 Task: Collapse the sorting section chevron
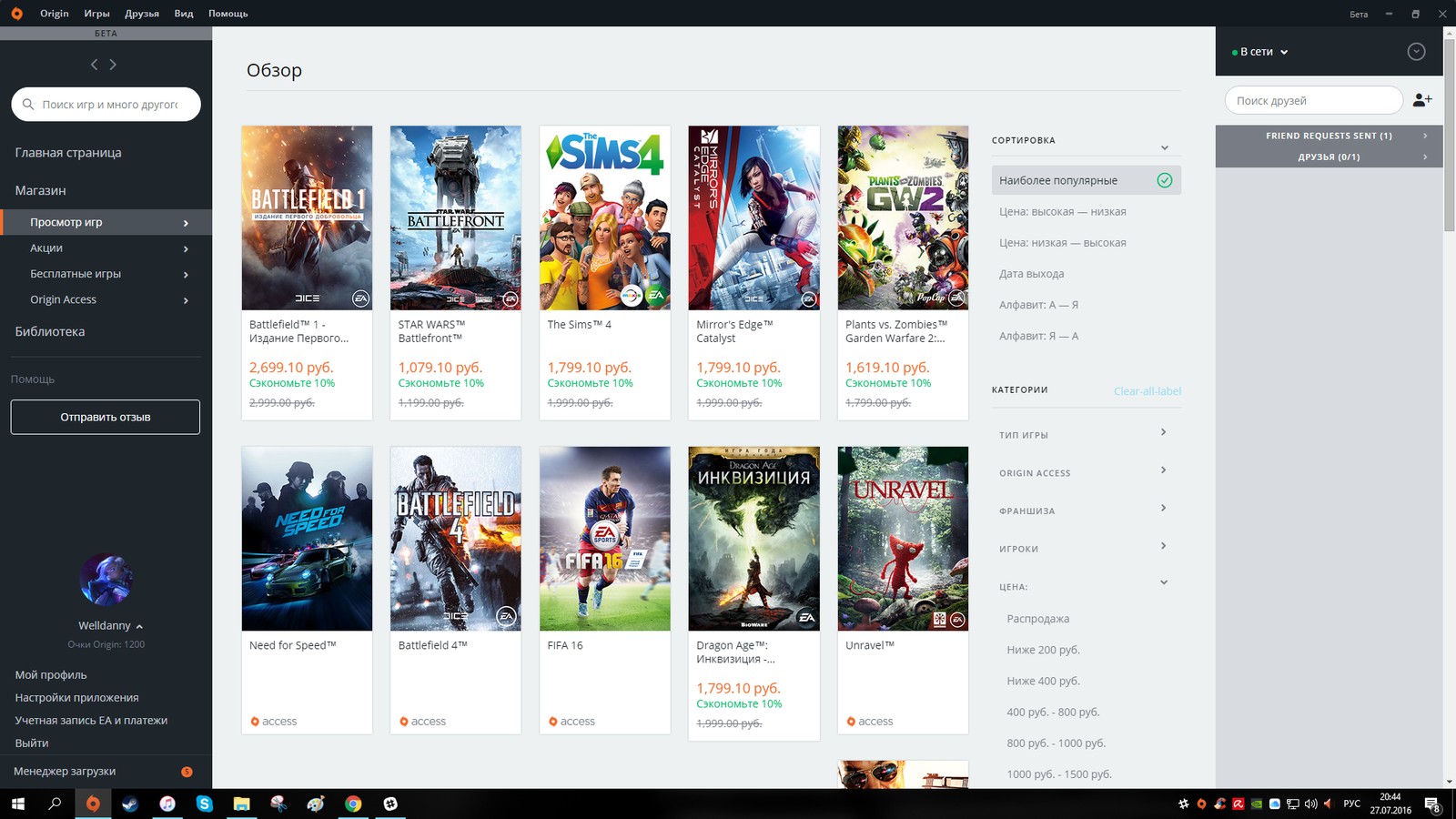1164,147
